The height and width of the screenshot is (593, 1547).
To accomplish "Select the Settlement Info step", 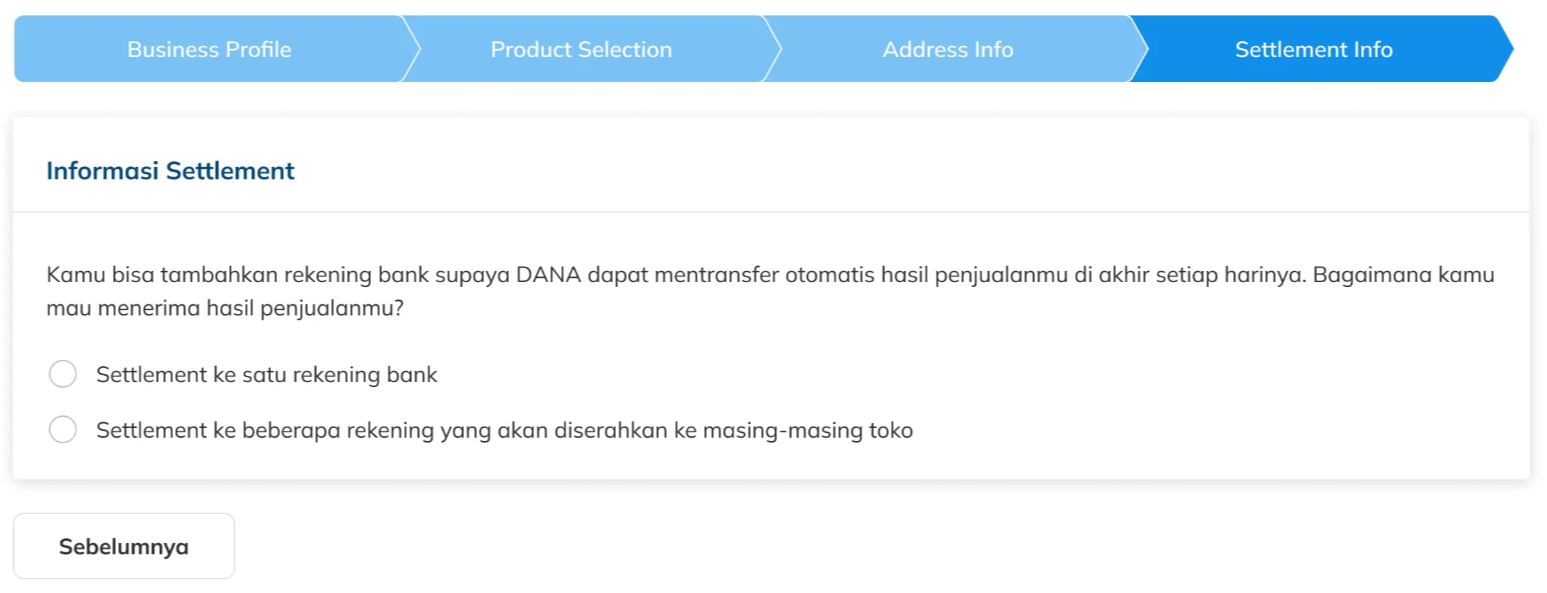I will click(1313, 49).
